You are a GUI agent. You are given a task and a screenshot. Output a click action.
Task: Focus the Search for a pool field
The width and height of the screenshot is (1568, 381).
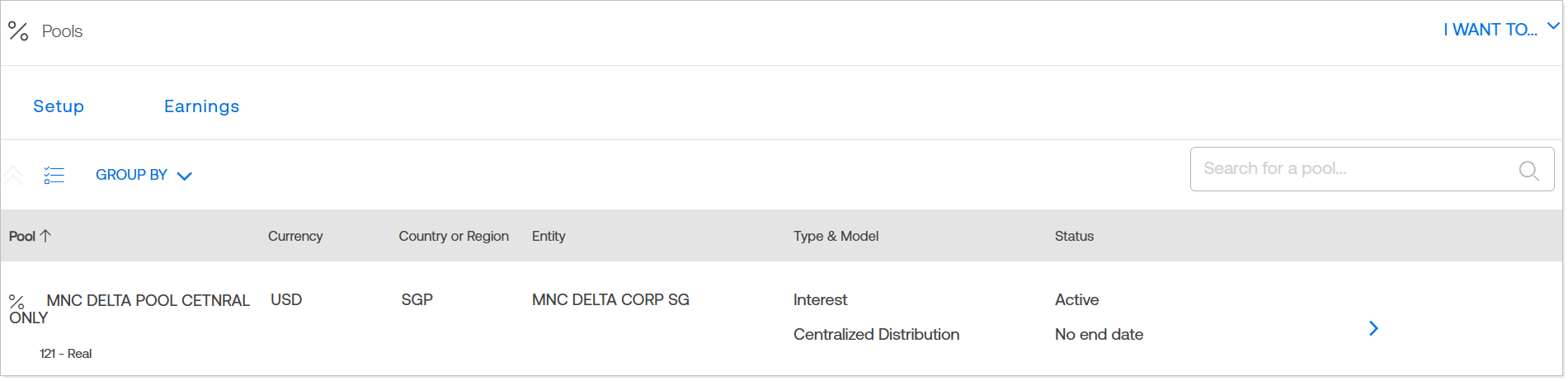coord(1353,169)
